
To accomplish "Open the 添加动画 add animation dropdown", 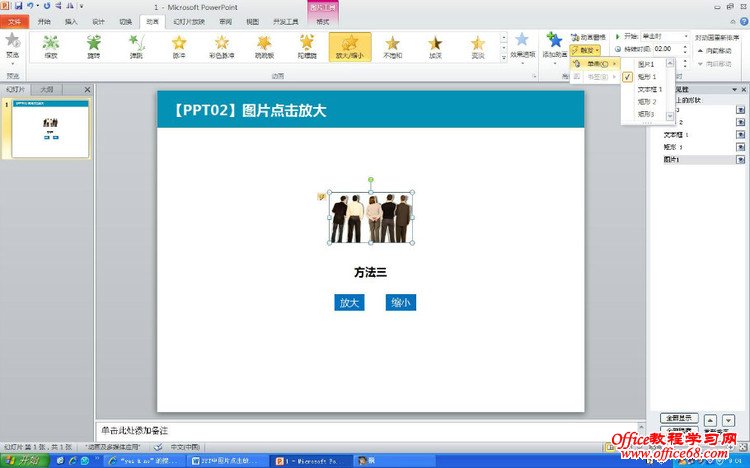I will (x=554, y=48).
